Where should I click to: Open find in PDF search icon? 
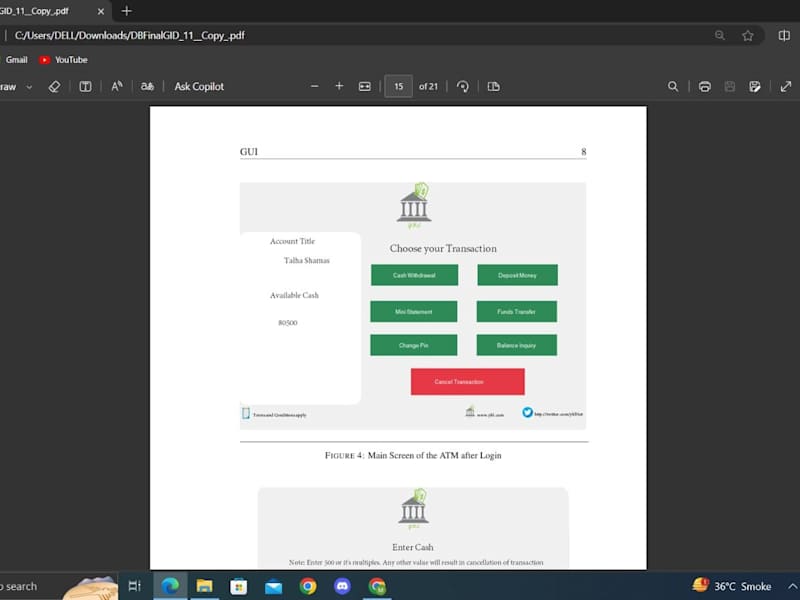(673, 87)
